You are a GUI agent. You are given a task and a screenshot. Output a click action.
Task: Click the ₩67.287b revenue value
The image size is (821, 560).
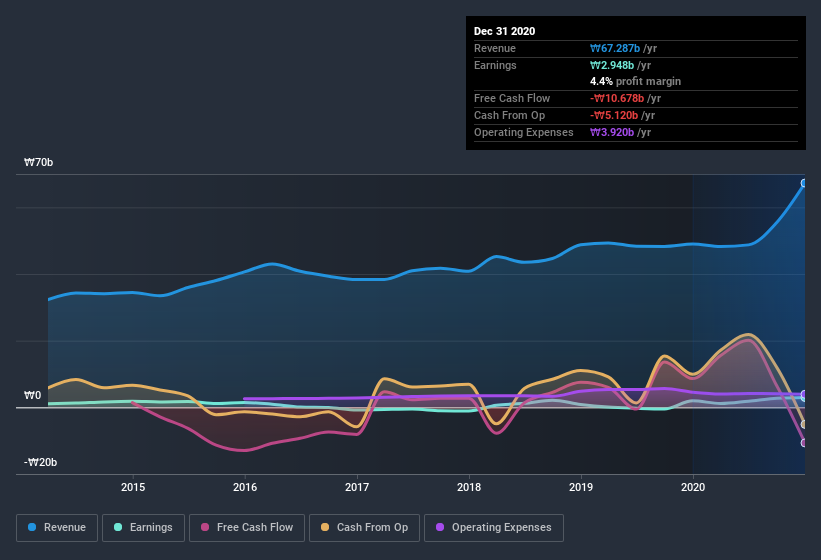(615, 49)
